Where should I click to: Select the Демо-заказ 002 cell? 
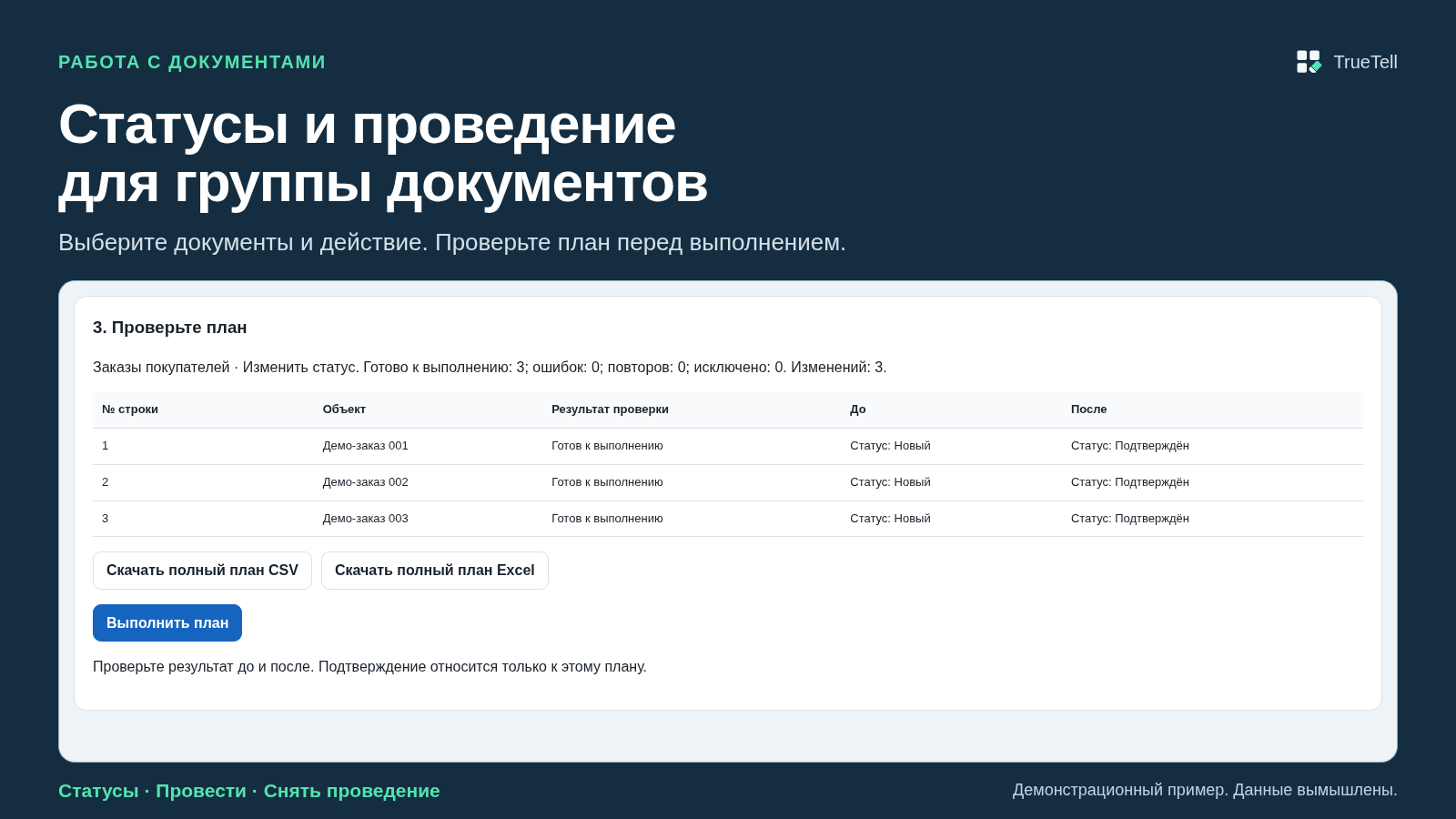pyautogui.click(x=366, y=482)
